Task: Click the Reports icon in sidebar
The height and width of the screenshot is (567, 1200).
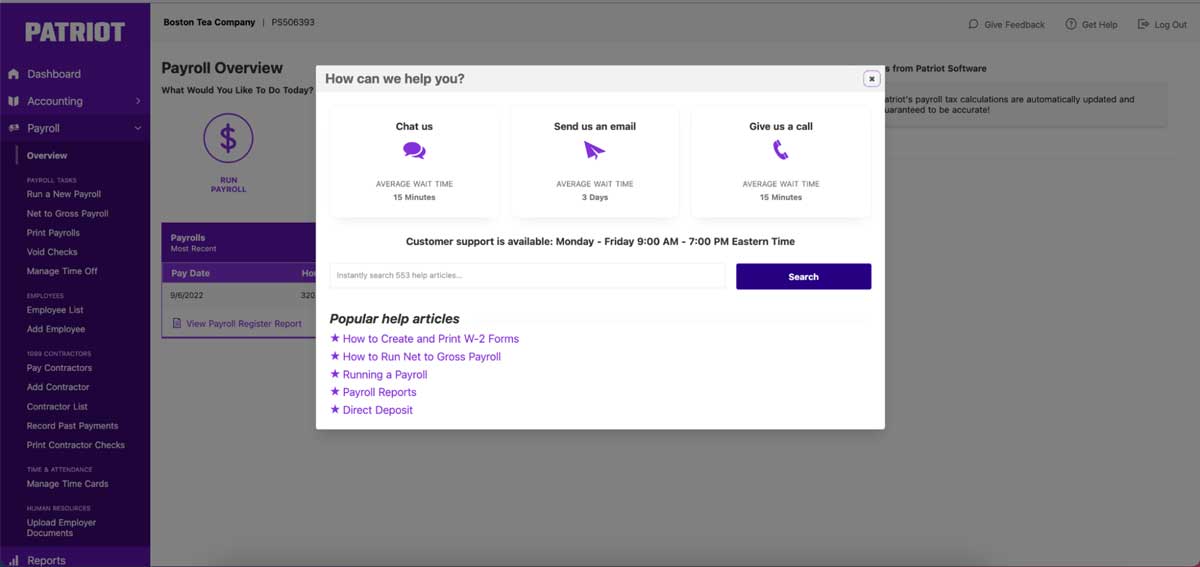Action: coord(14,560)
